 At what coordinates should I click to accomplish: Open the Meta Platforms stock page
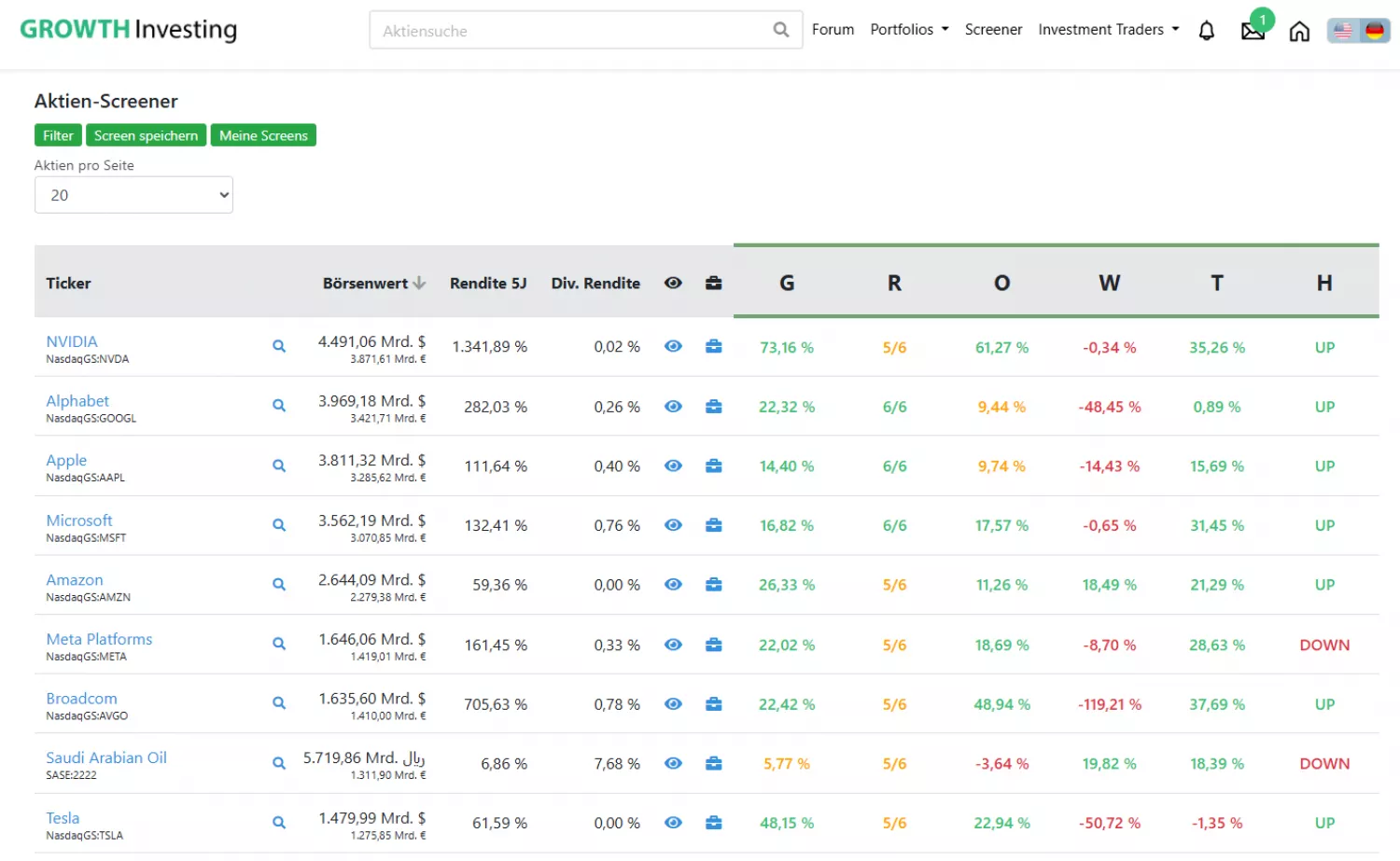(99, 638)
